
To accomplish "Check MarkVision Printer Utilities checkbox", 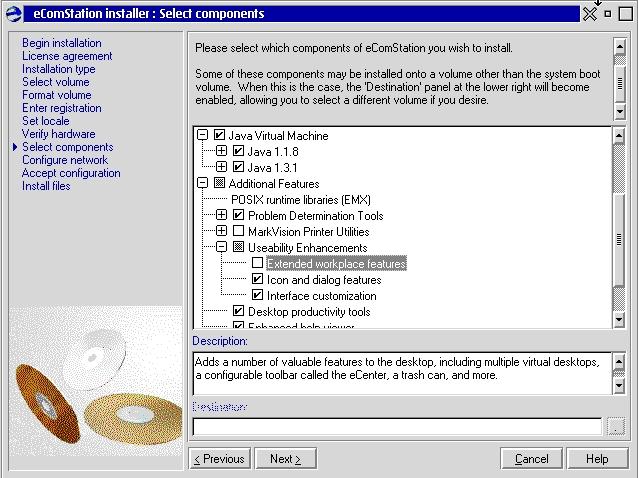I will click(238, 231).
